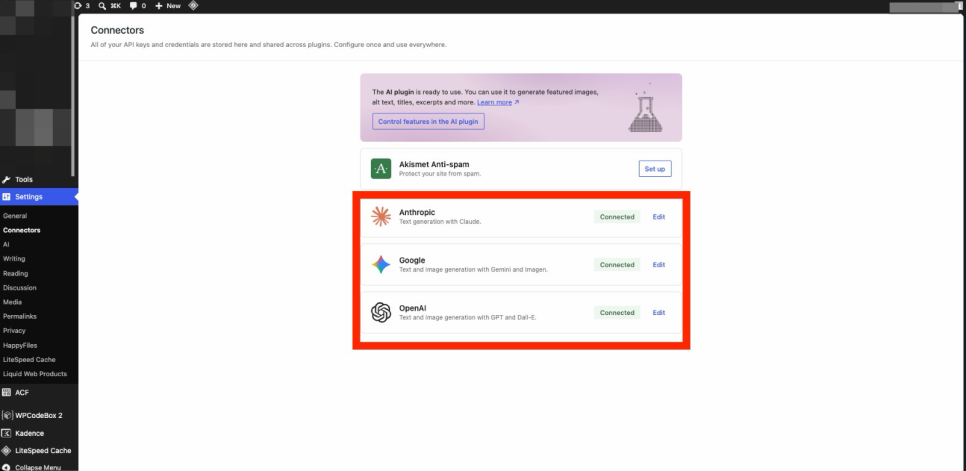This screenshot has height=471, width=966.
Task: Click the Tools wrench icon
Action: [x=6, y=180]
